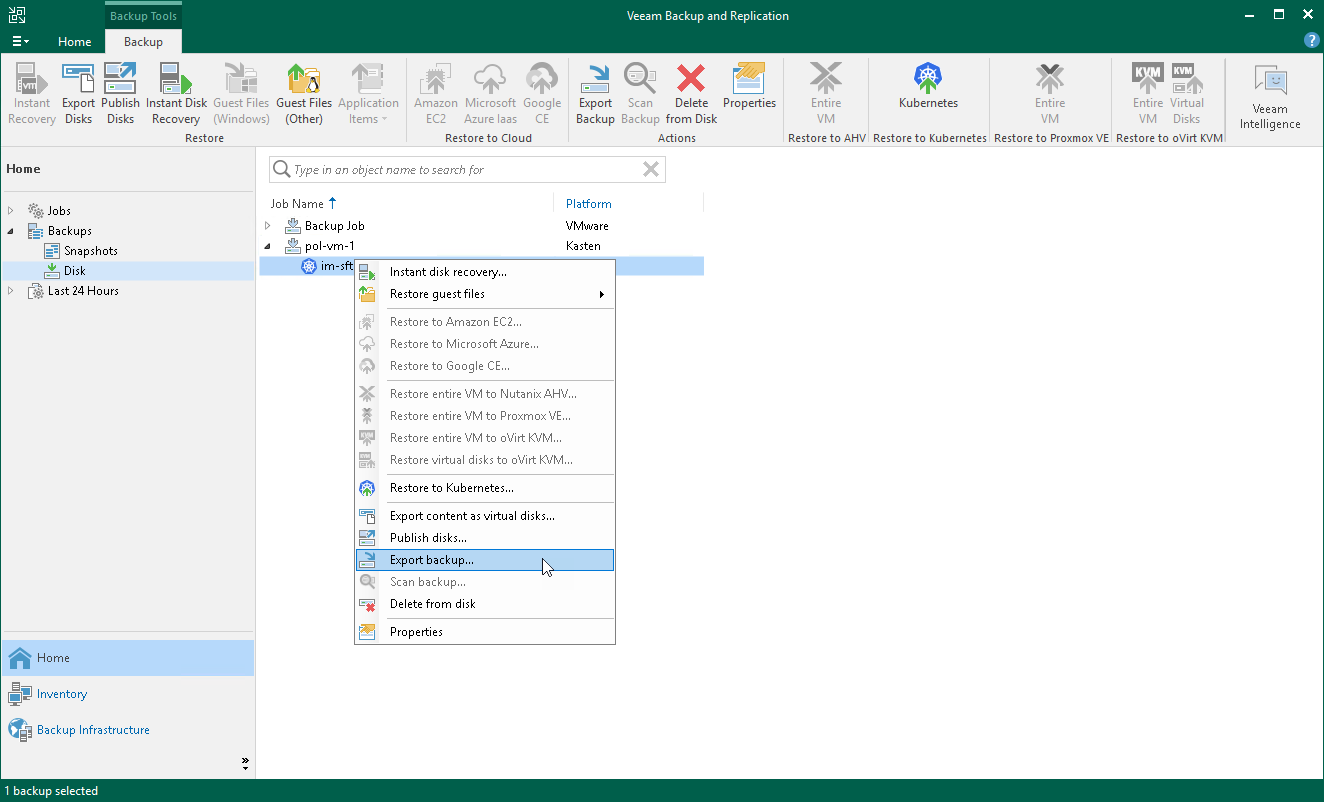1324x802 pixels.
Task: Open Veeam Intelligence
Action: click(1270, 98)
